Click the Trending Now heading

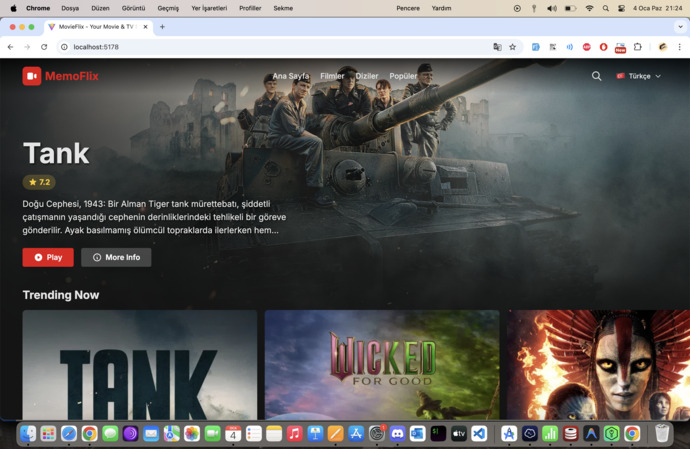pos(61,295)
